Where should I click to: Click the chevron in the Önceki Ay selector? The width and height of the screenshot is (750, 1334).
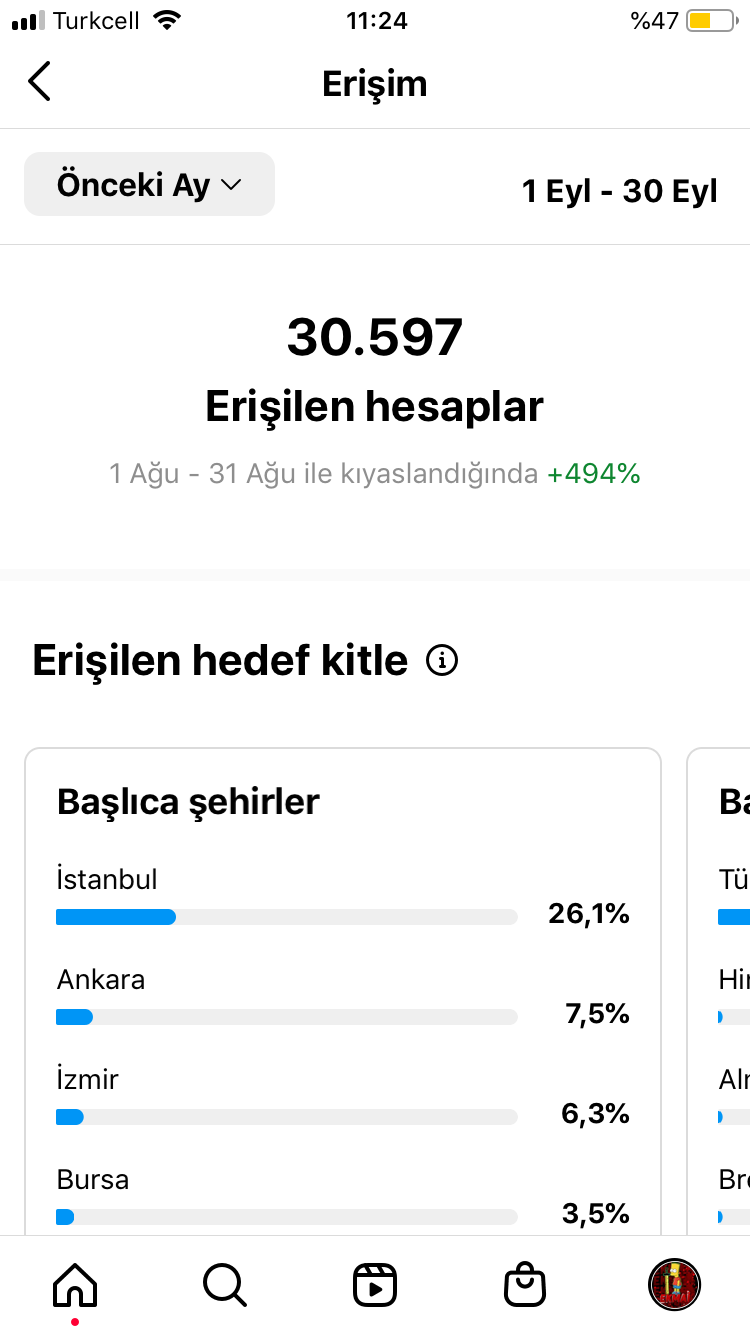231,185
